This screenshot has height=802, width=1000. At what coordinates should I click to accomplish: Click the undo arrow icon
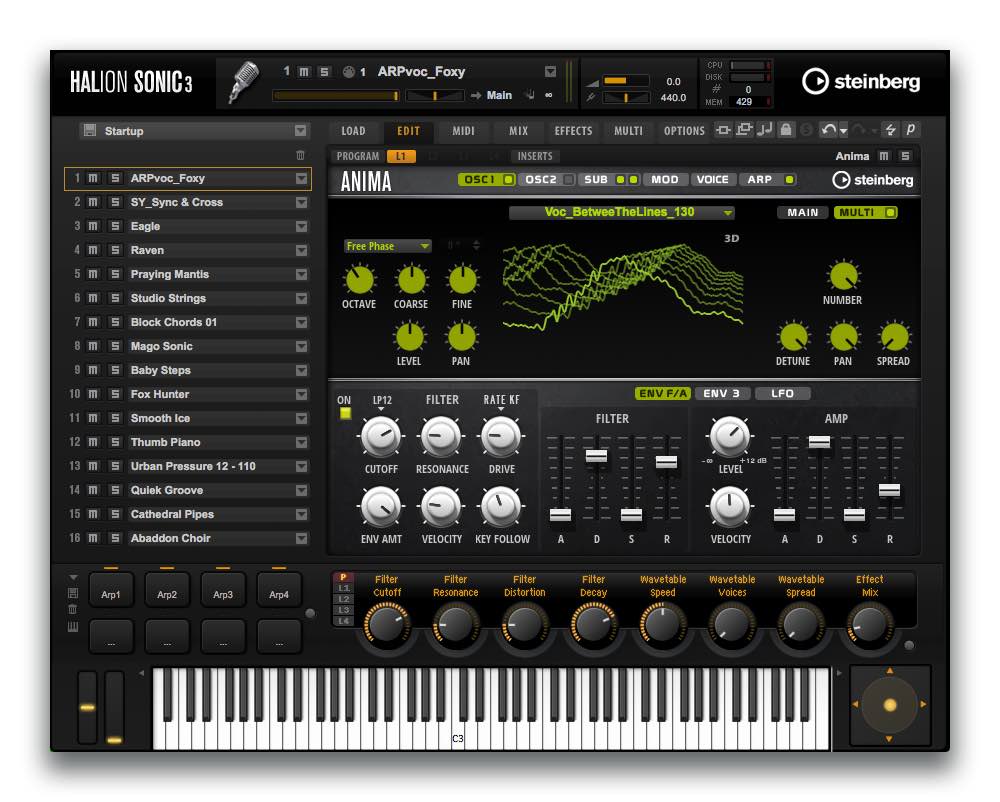tap(828, 130)
